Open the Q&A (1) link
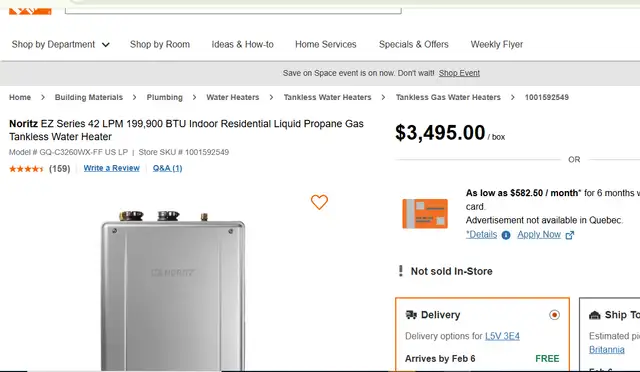Viewport: 640px width, 372px height. [x=167, y=168]
